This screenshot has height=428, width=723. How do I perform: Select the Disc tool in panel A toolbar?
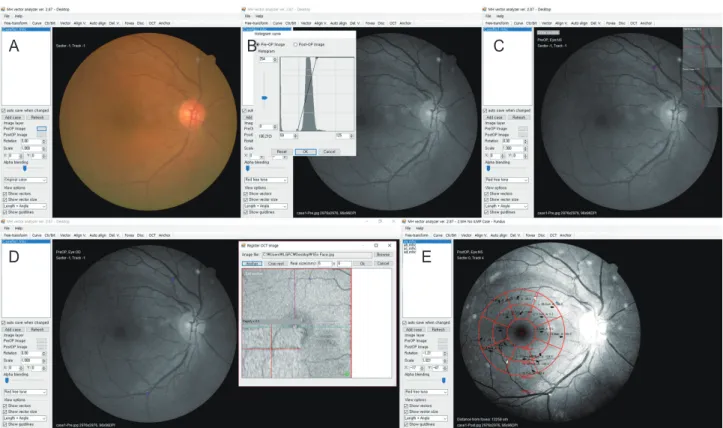click(x=141, y=23)
